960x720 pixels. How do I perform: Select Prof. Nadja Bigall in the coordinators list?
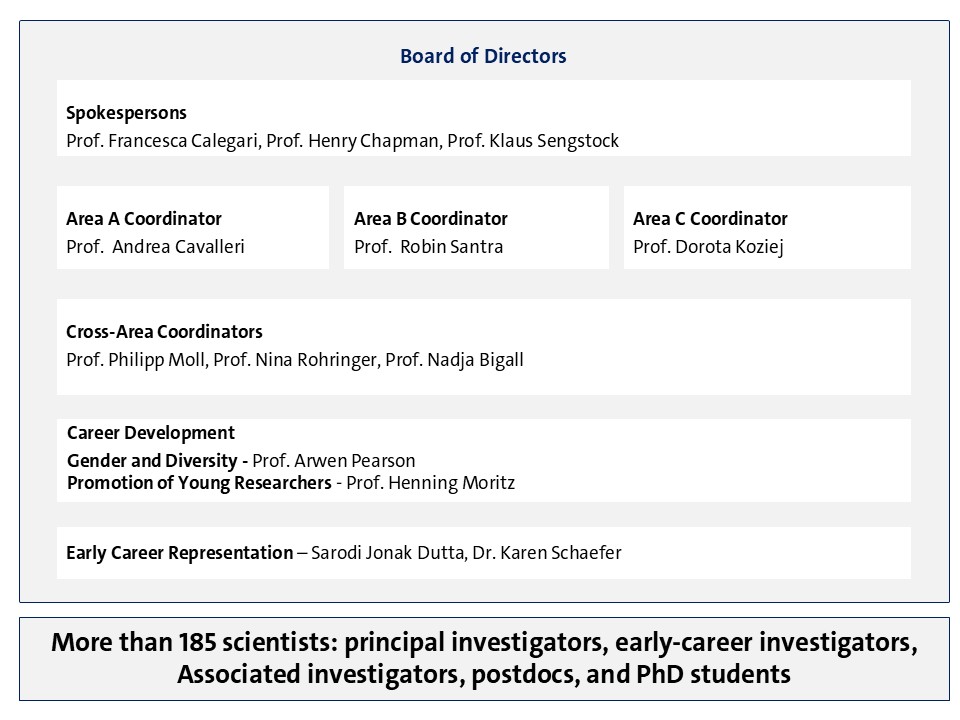[x=454, y=360]
